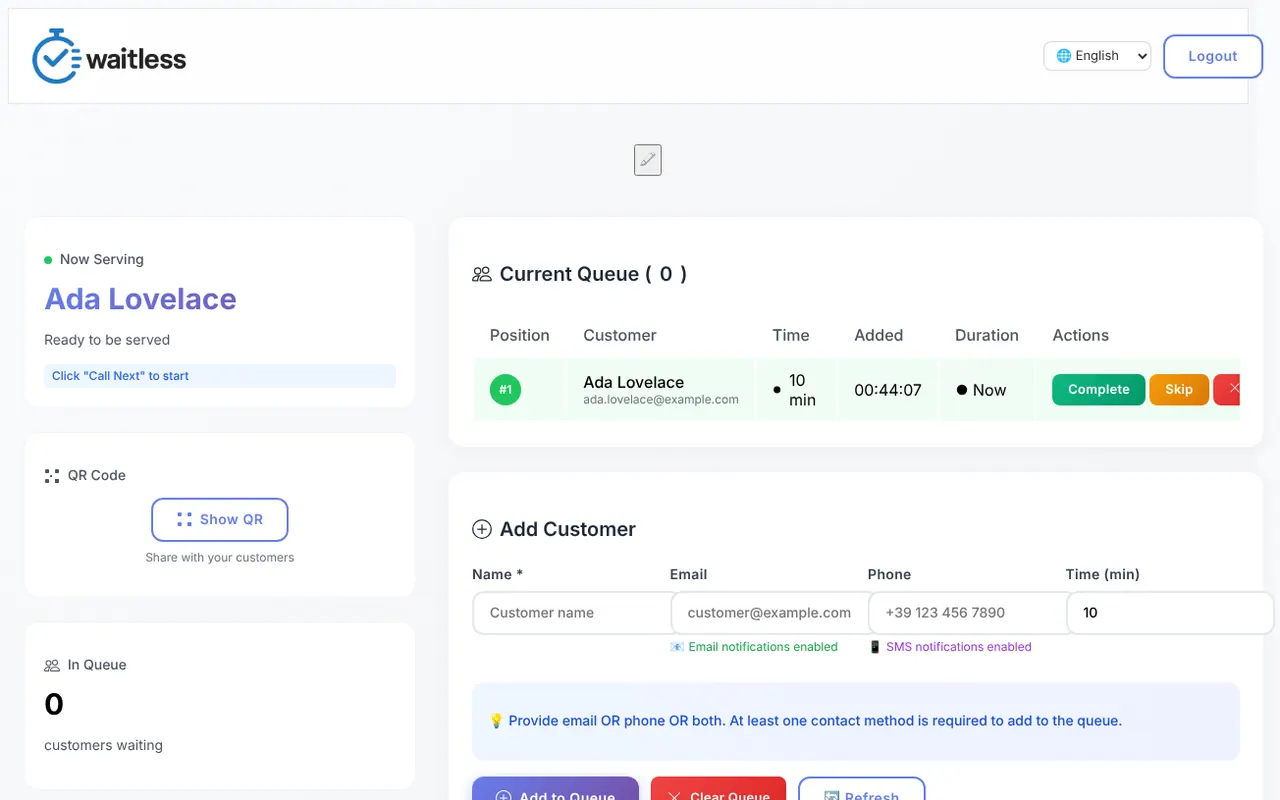Screen dimensions: 1280x800
Task: Focus the Customer name input field
Action: coord(573,613)
